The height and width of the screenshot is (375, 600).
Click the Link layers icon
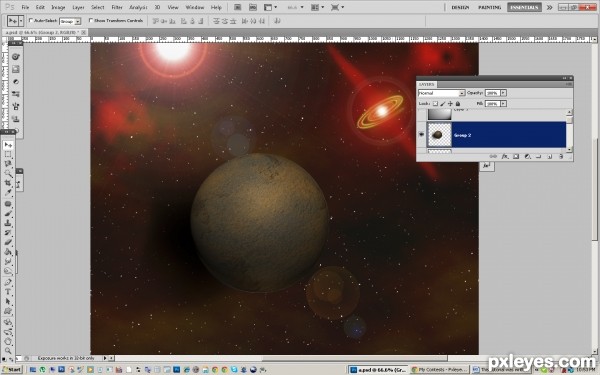pos(493,157)
